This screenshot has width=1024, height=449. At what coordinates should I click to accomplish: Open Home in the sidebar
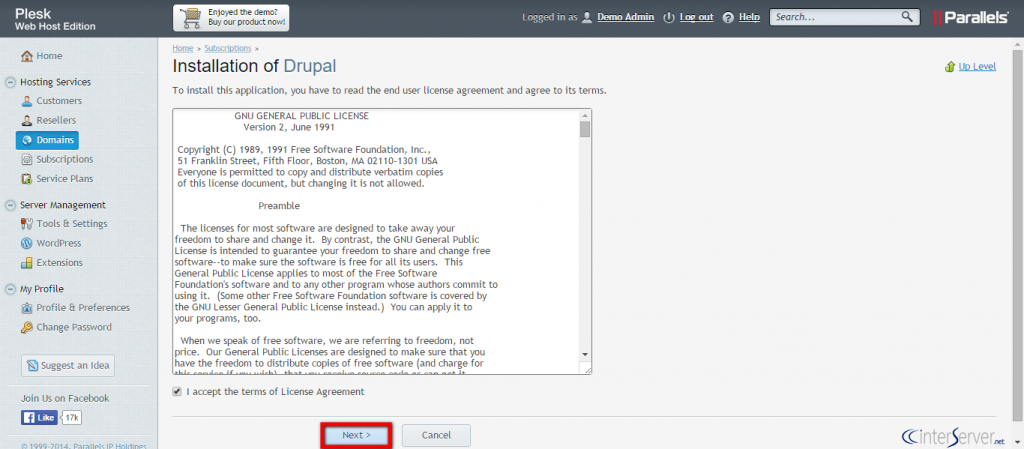50,56
